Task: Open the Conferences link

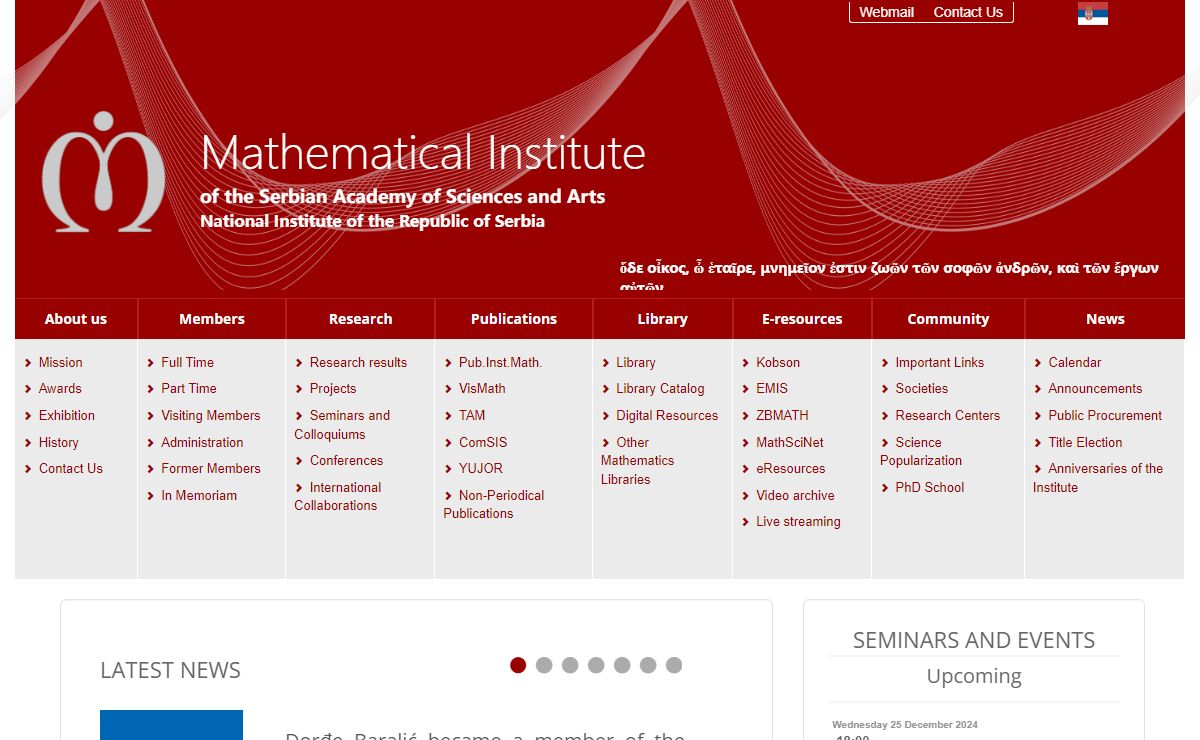Action: pyautogui.click(x=346, y=460)
